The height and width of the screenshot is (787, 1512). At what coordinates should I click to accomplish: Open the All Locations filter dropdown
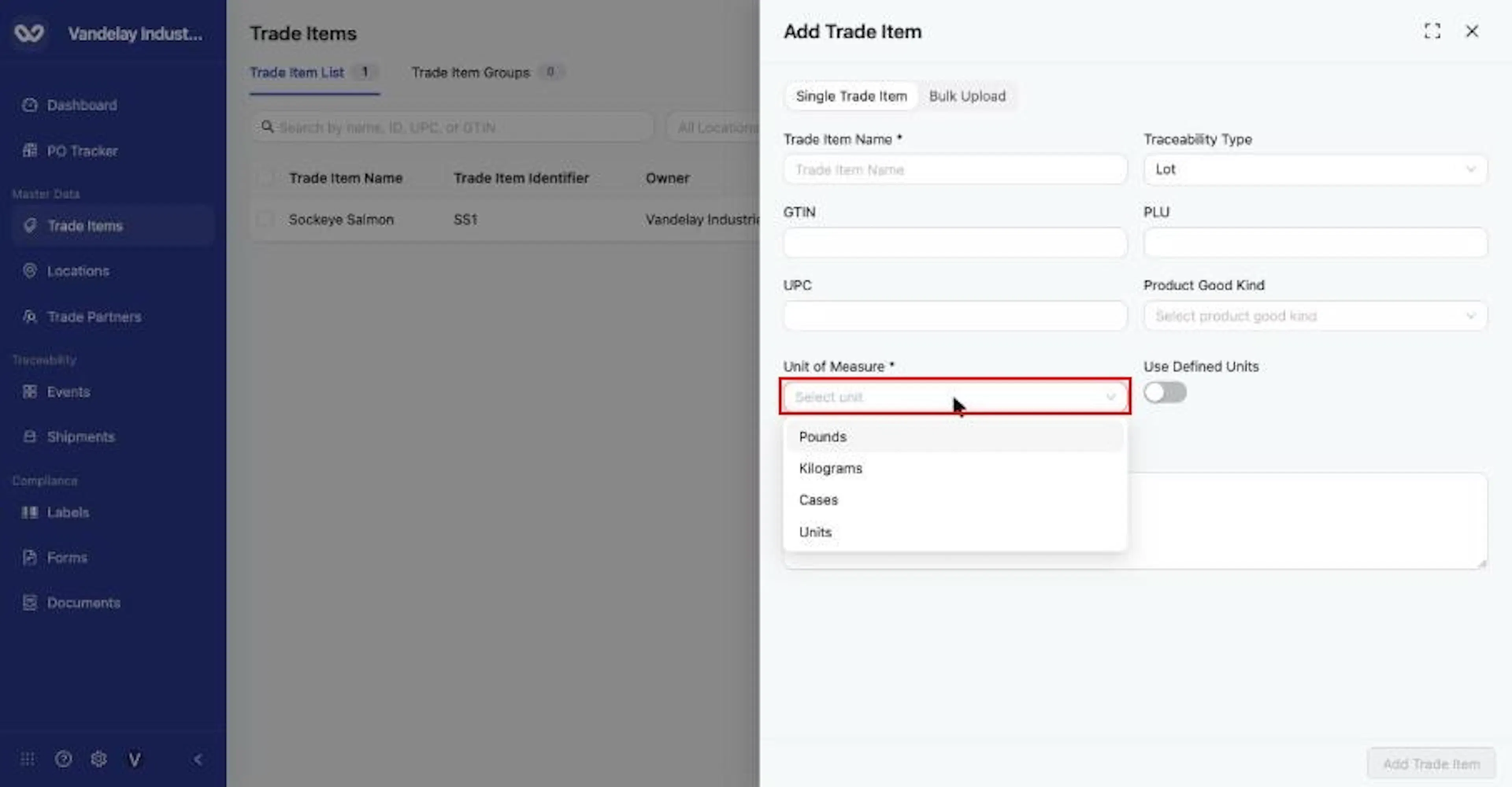[x=713, y=128]
